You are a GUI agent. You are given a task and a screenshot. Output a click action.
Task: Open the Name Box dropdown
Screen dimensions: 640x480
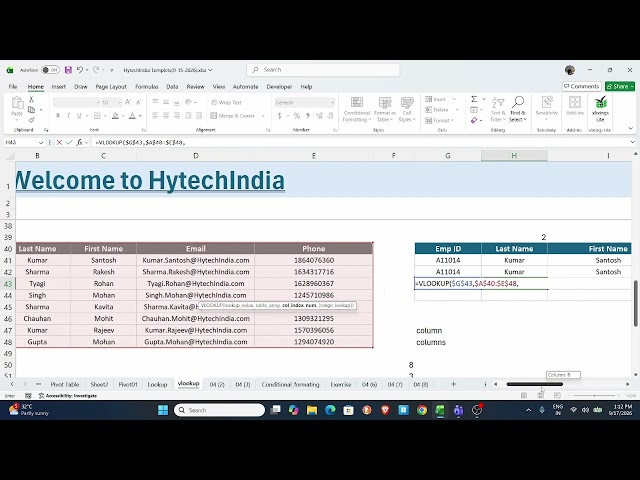click(41, 142)
